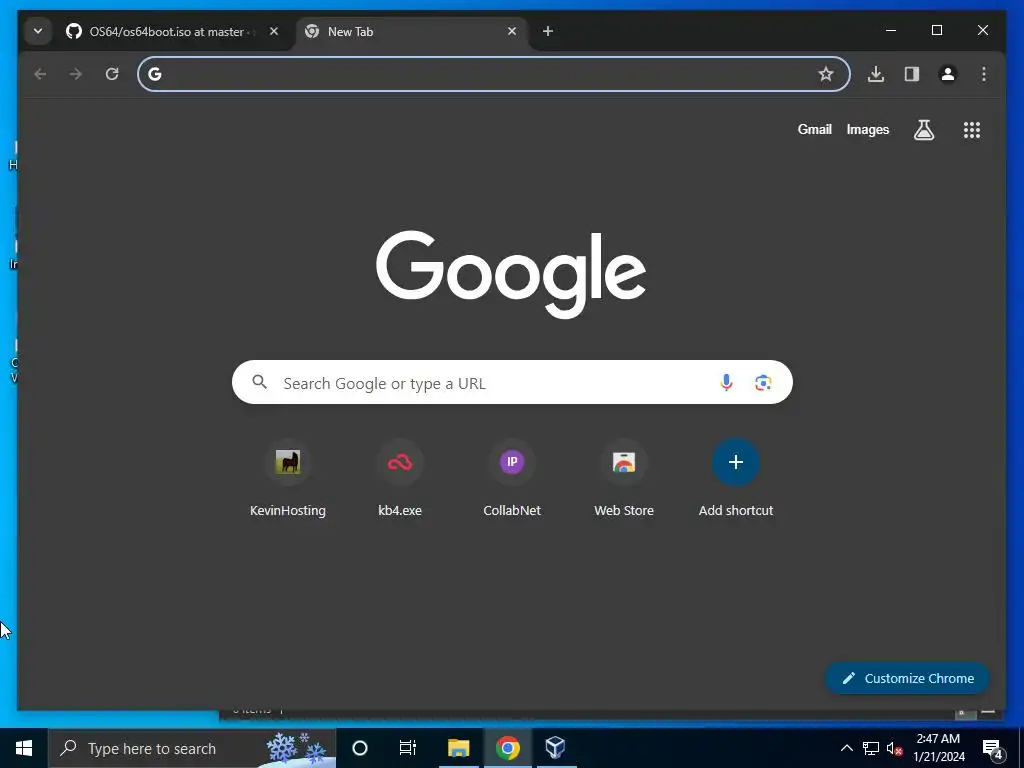
Task: Start voice search with microphone icon
Action: (726, 383)
